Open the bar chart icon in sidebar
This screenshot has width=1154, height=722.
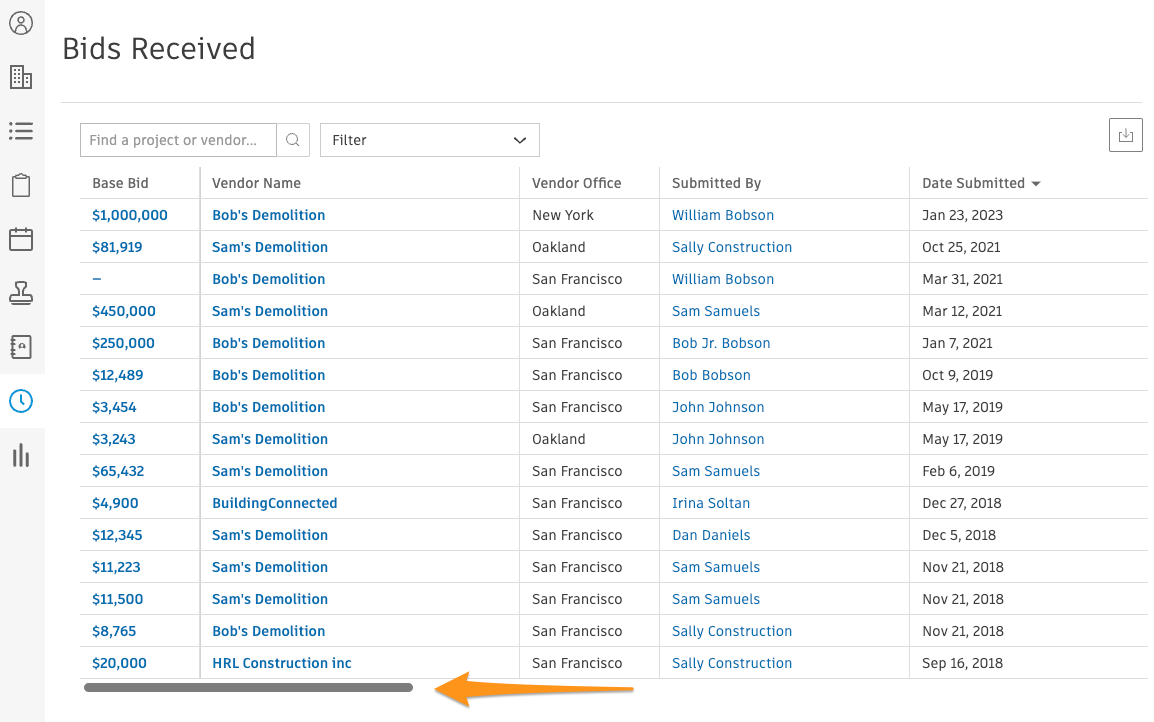21,455
